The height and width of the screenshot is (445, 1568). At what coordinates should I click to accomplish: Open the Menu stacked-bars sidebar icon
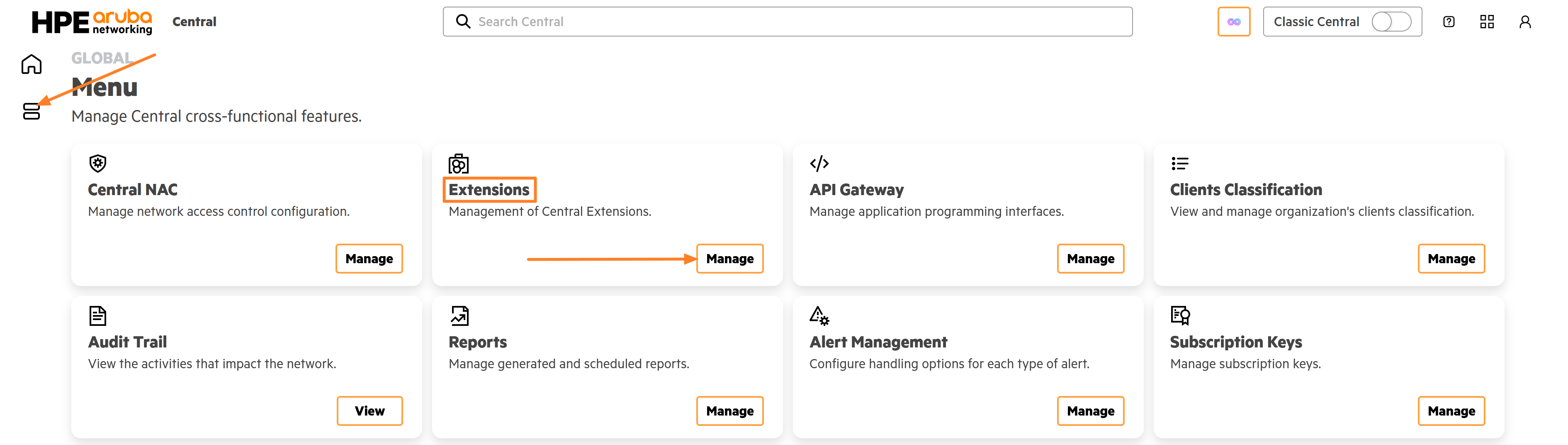coord(32,111)
